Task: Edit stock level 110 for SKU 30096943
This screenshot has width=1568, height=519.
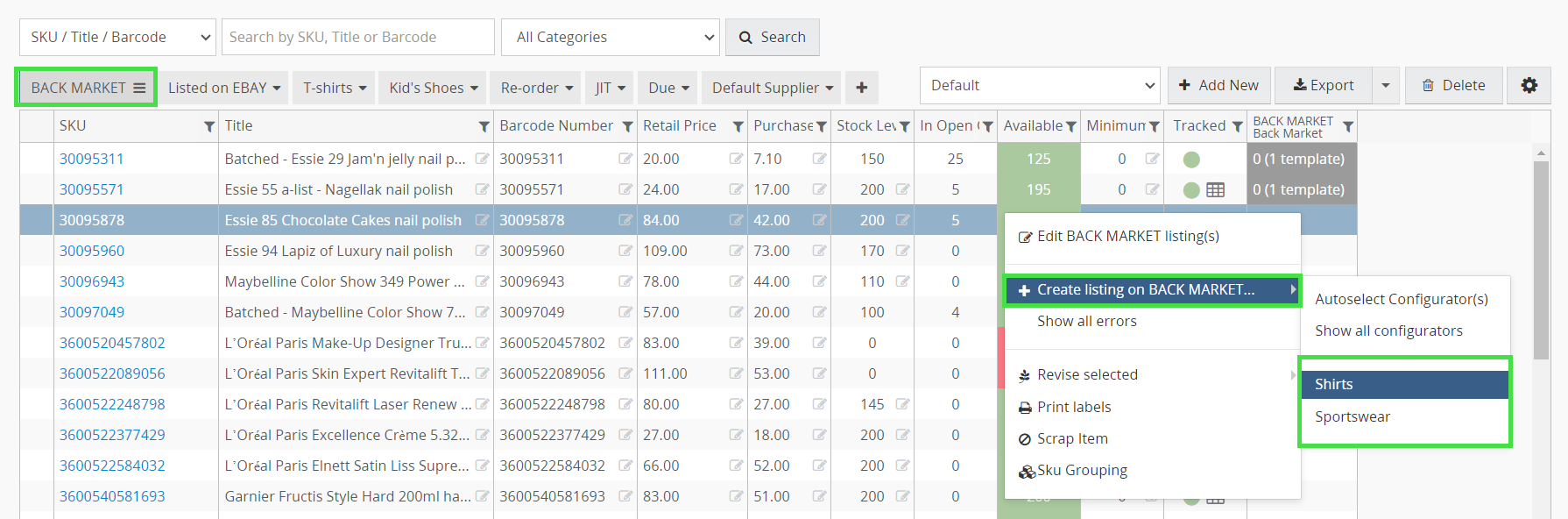Action: point(902,281)
